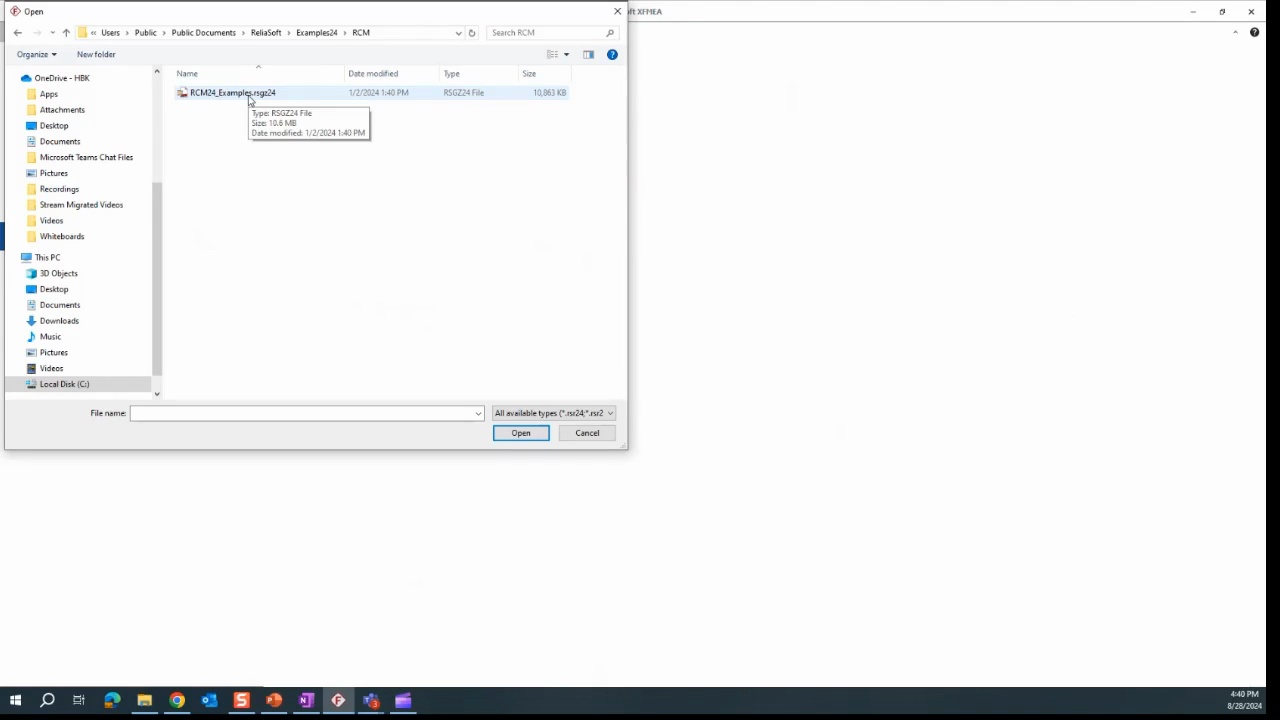Image resolution: width=1280 pixels, height=720 pixels.
Task: Navigate to Examples24 breadcrumb
Action: [317, 33]
